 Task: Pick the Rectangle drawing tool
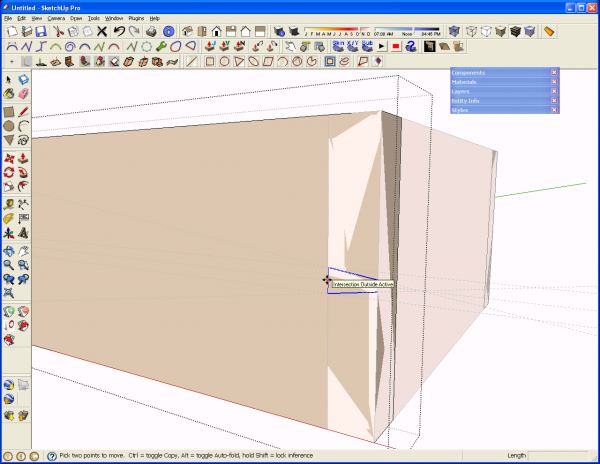coord(9,112)
